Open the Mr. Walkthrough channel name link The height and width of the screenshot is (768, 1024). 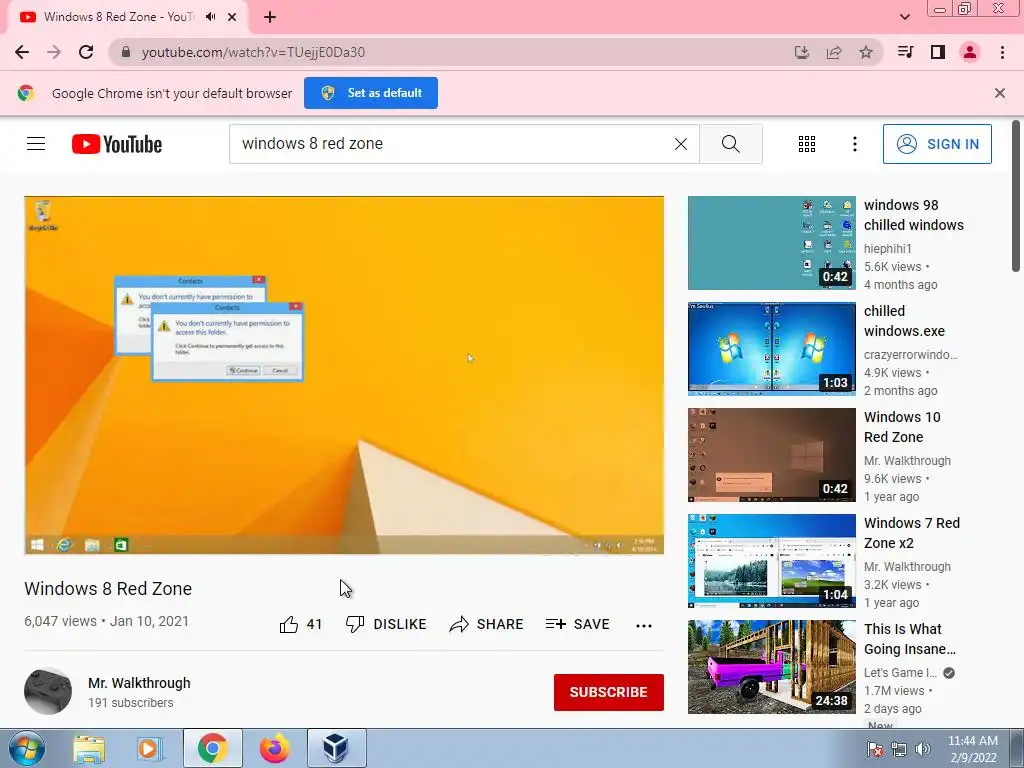pos(139,683)
